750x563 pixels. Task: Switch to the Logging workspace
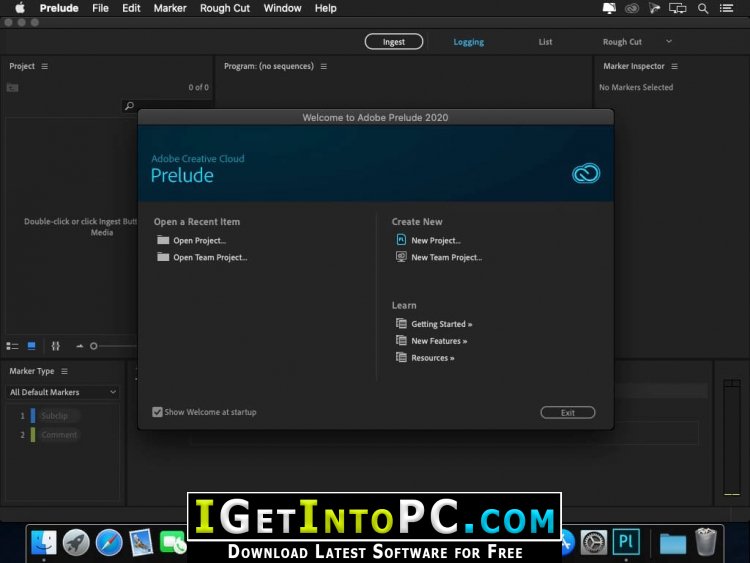[x=468, y=42]
